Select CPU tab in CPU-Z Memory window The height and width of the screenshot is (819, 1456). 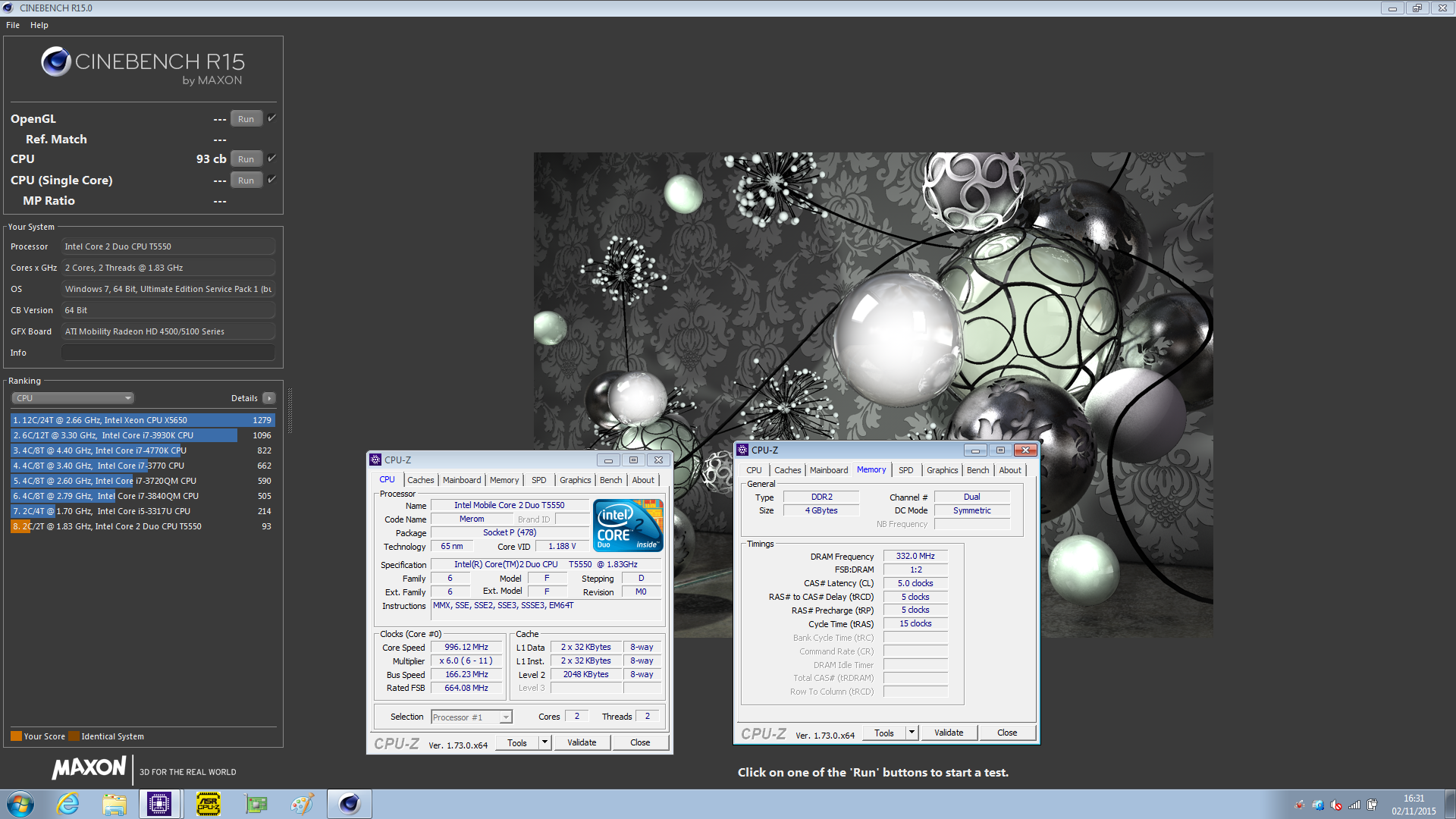pos(754,470)
